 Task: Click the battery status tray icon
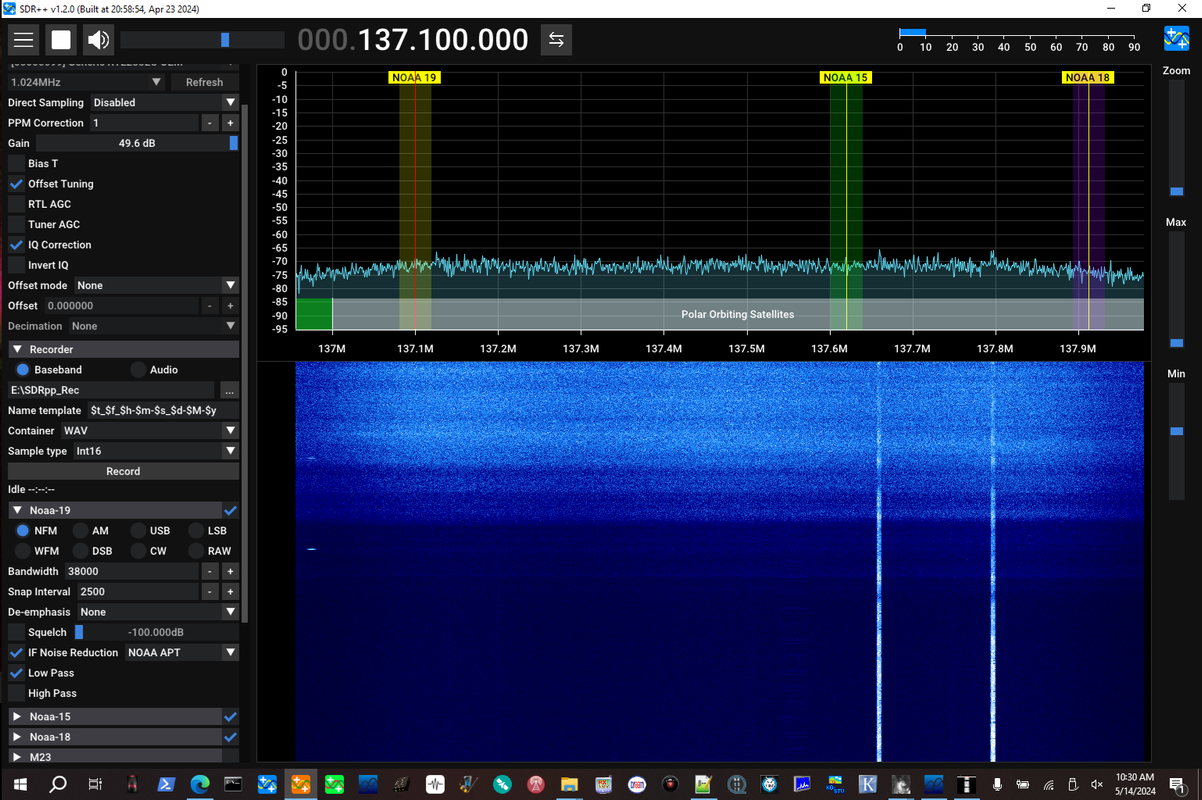point(1022,785)
